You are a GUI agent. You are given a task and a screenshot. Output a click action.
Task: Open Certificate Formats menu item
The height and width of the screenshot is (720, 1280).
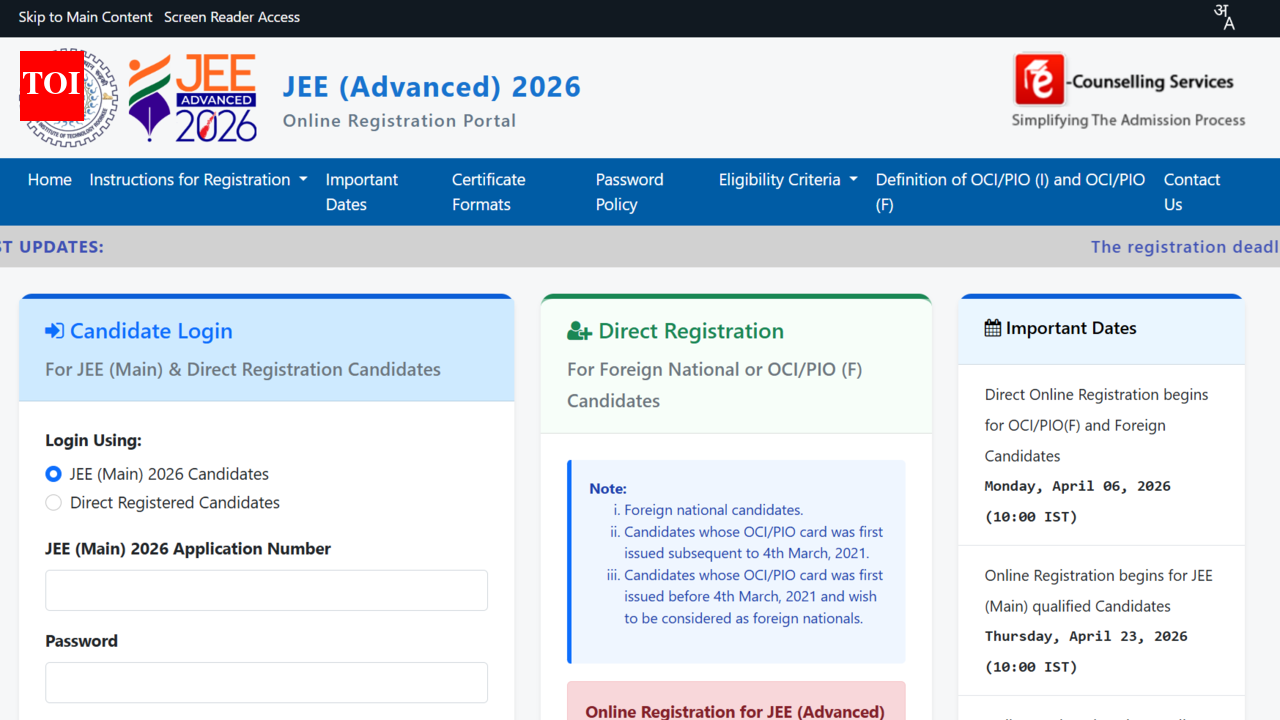click(x=489, y=192)
